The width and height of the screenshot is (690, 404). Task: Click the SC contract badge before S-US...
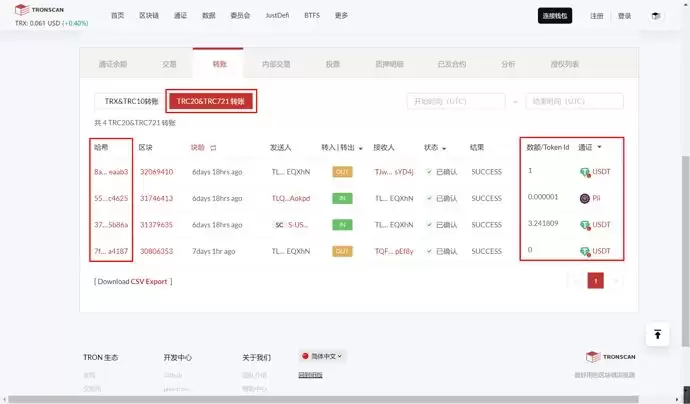pyautogui.click(x=279, y=225)
